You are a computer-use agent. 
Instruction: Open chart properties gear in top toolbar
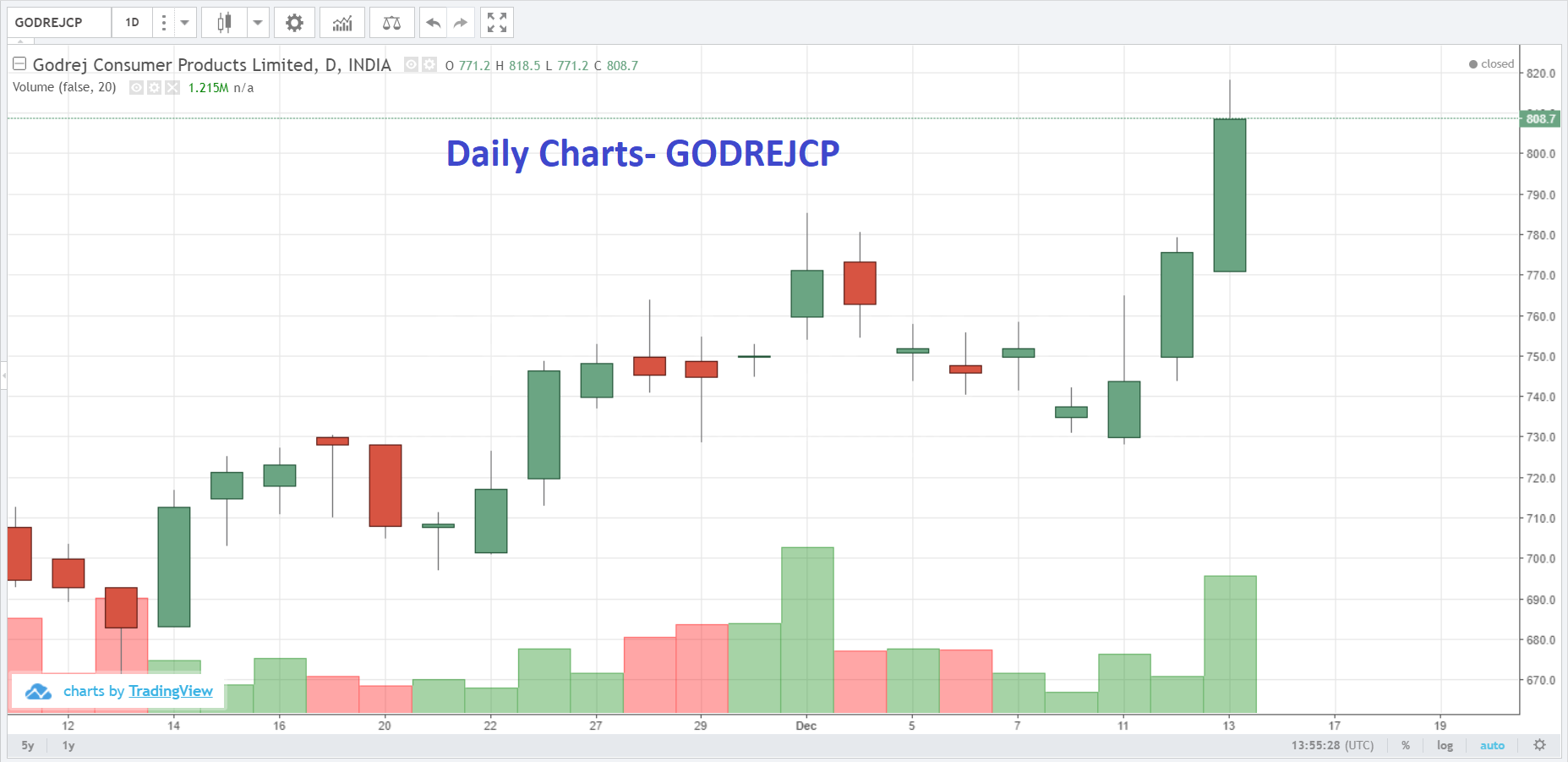[x=294, y=23]
